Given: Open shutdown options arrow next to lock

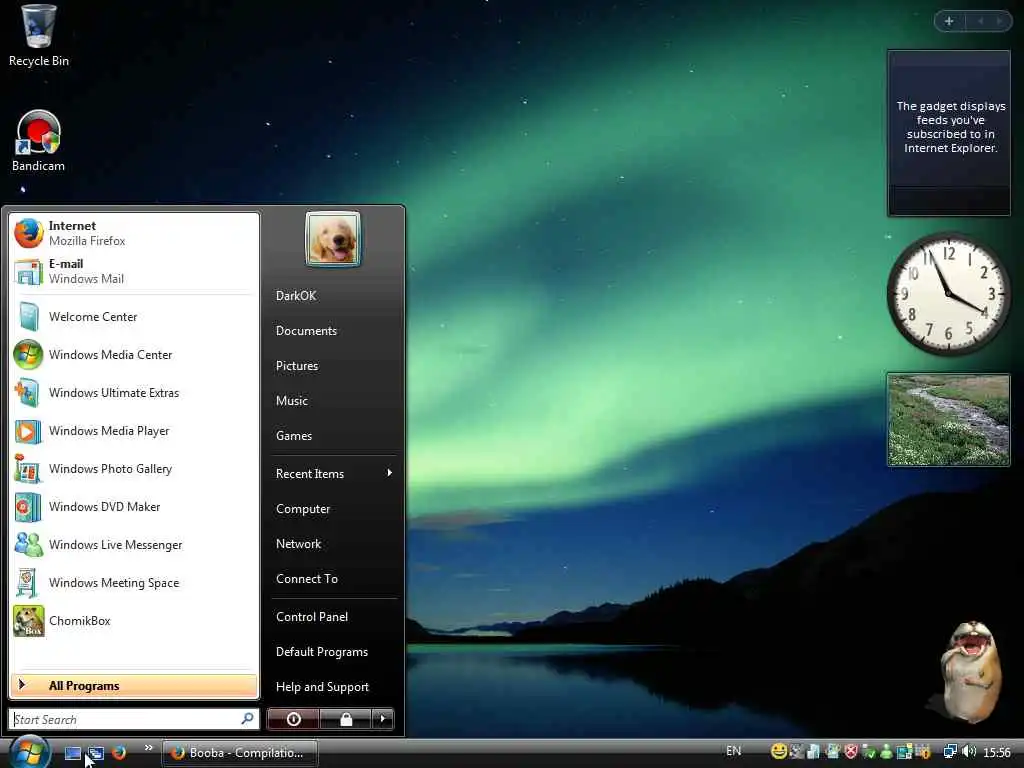Looking at the screenshot, I should coord(383,720).
